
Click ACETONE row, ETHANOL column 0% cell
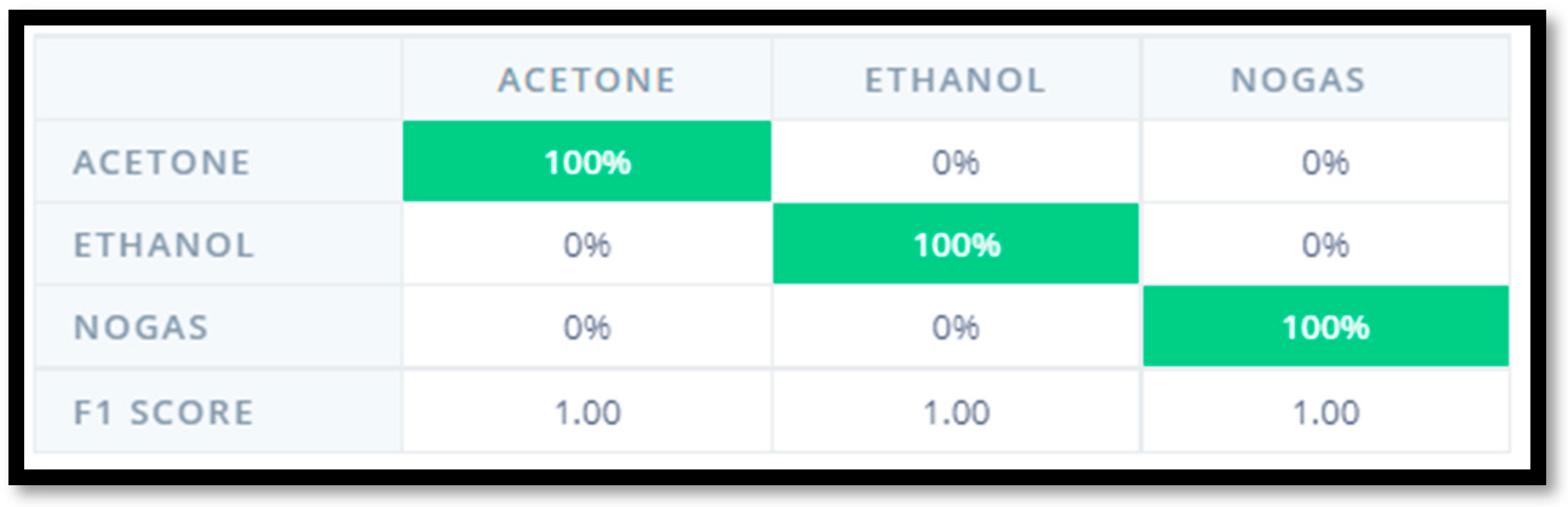pos(956,163)
